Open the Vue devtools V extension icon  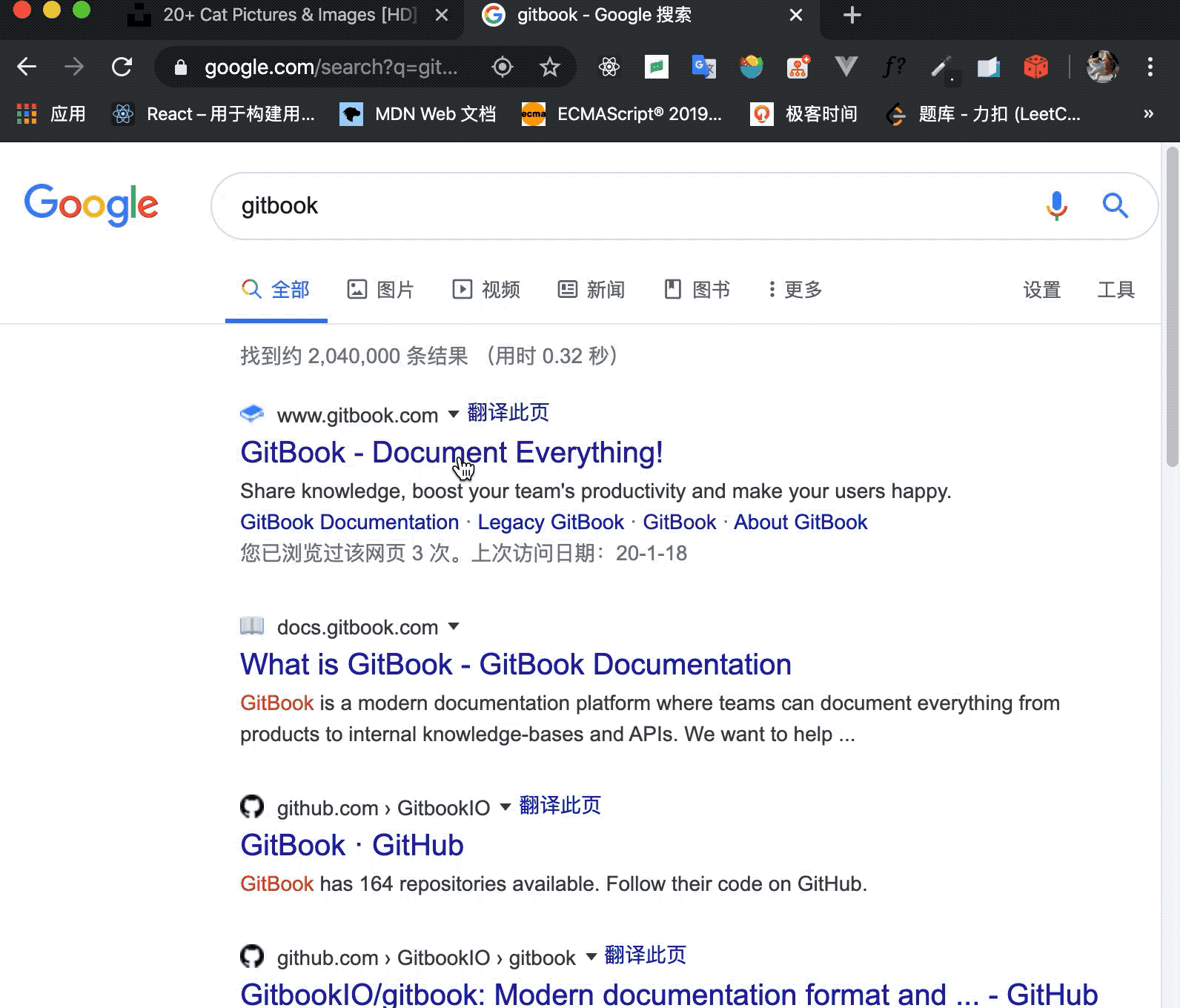pyautogui.click(x=846, y=67)
